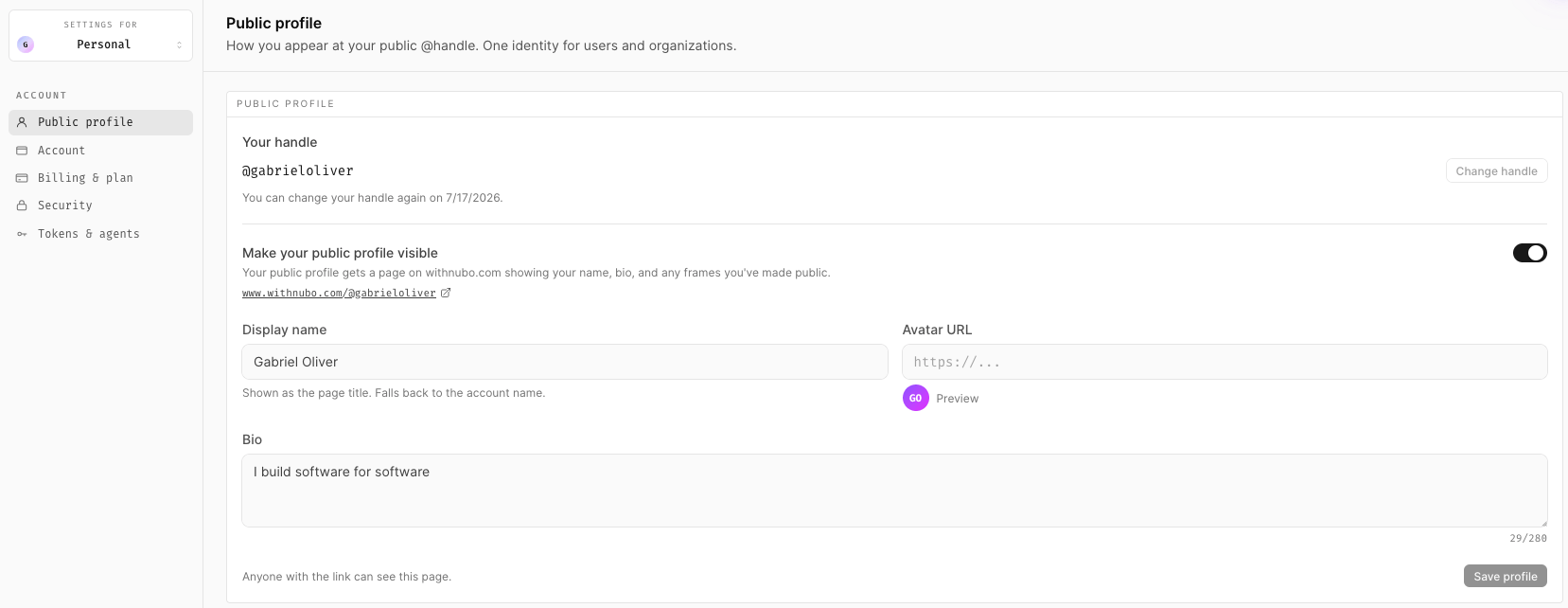Screen dimensions: 1568x608
Task: Click the Avatar URL field label
Action: (937, 330)
